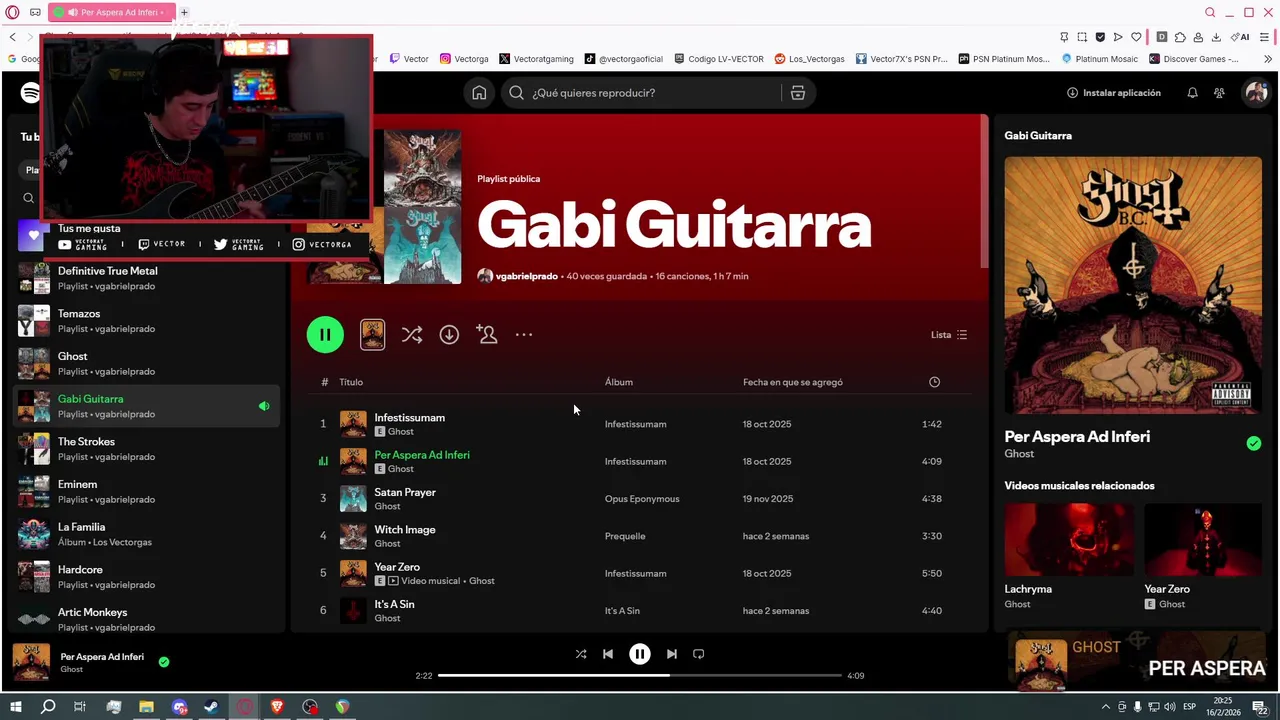Image resolution: width=1280 pixels, height=720 pixels.
Task: Download the Gabi Guitarra playlist
Action: (449, 335)
